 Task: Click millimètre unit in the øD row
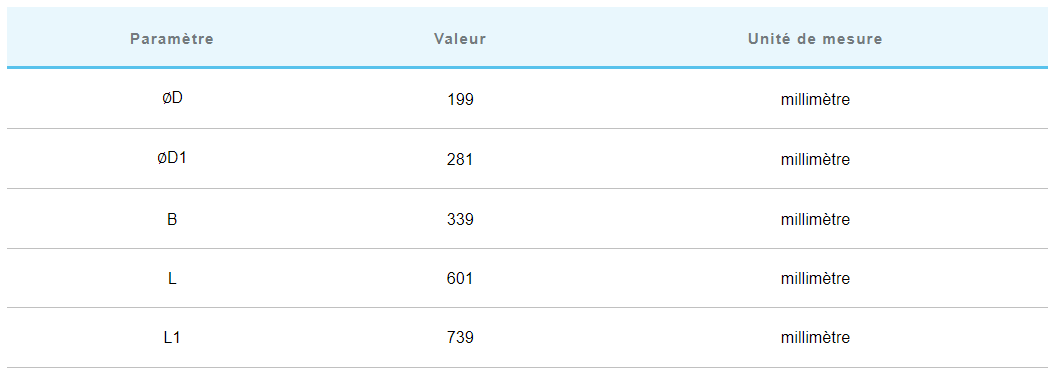coord(815,100)
